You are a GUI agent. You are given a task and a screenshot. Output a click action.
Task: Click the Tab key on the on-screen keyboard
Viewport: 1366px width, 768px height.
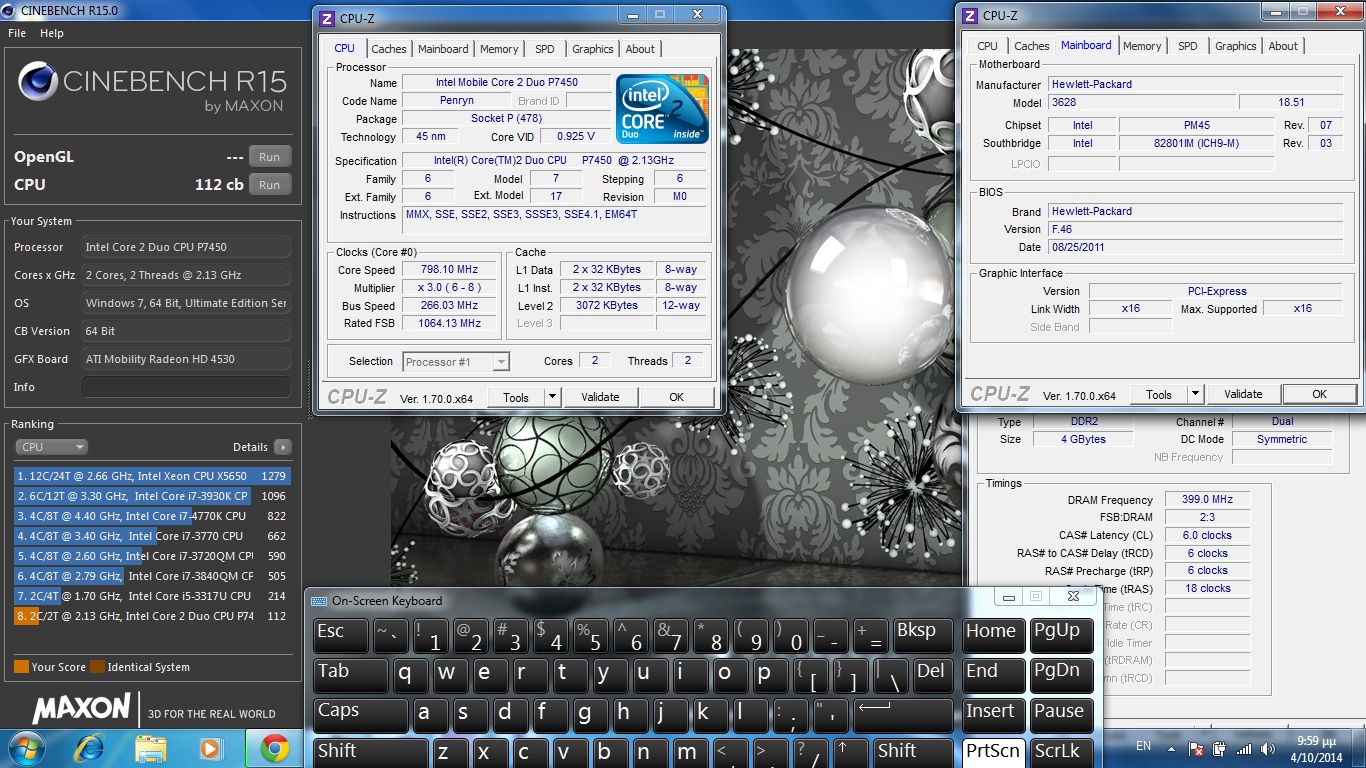point(350,676)
